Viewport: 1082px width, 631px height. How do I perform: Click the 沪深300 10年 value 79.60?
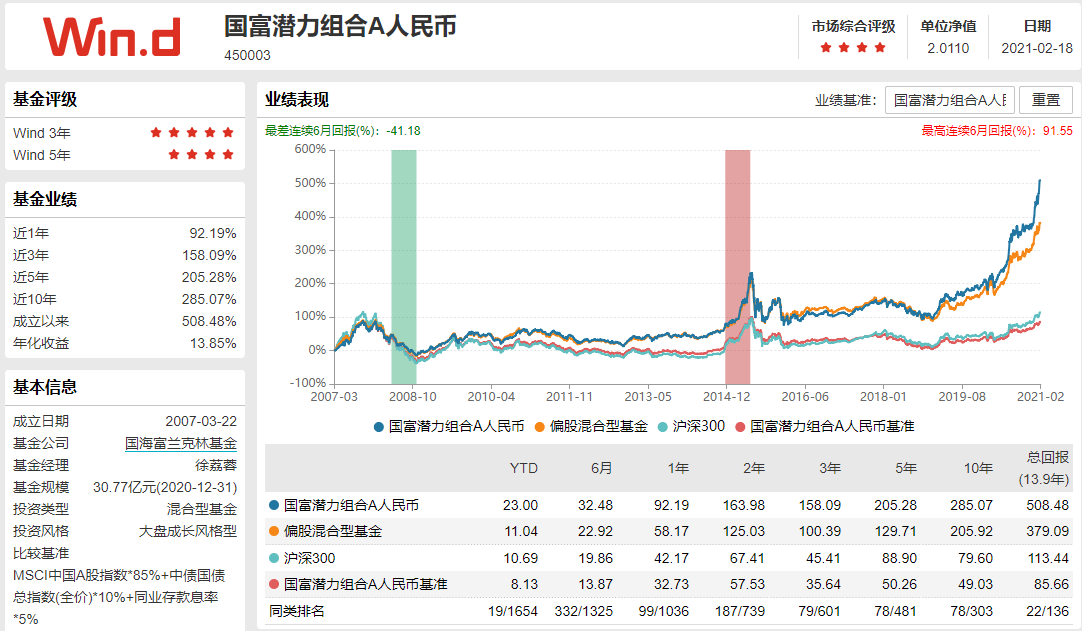pyautogui.click(x=975, y=558)
